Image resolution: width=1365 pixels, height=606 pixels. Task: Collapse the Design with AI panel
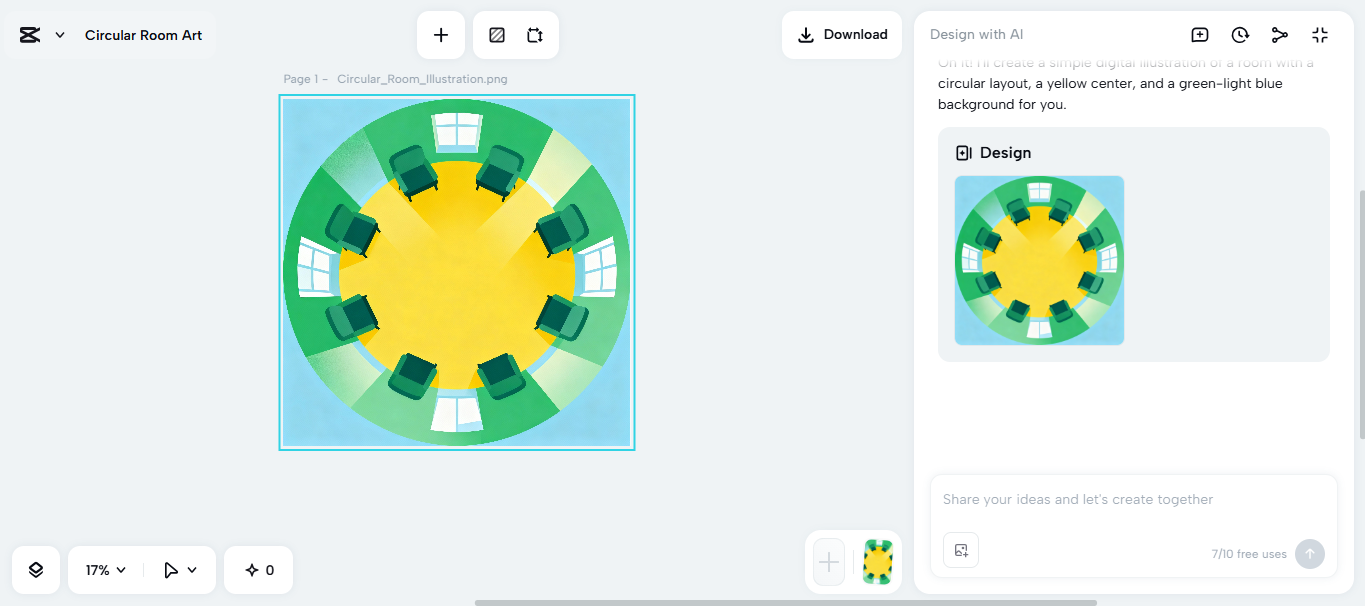click(1320, 35)
